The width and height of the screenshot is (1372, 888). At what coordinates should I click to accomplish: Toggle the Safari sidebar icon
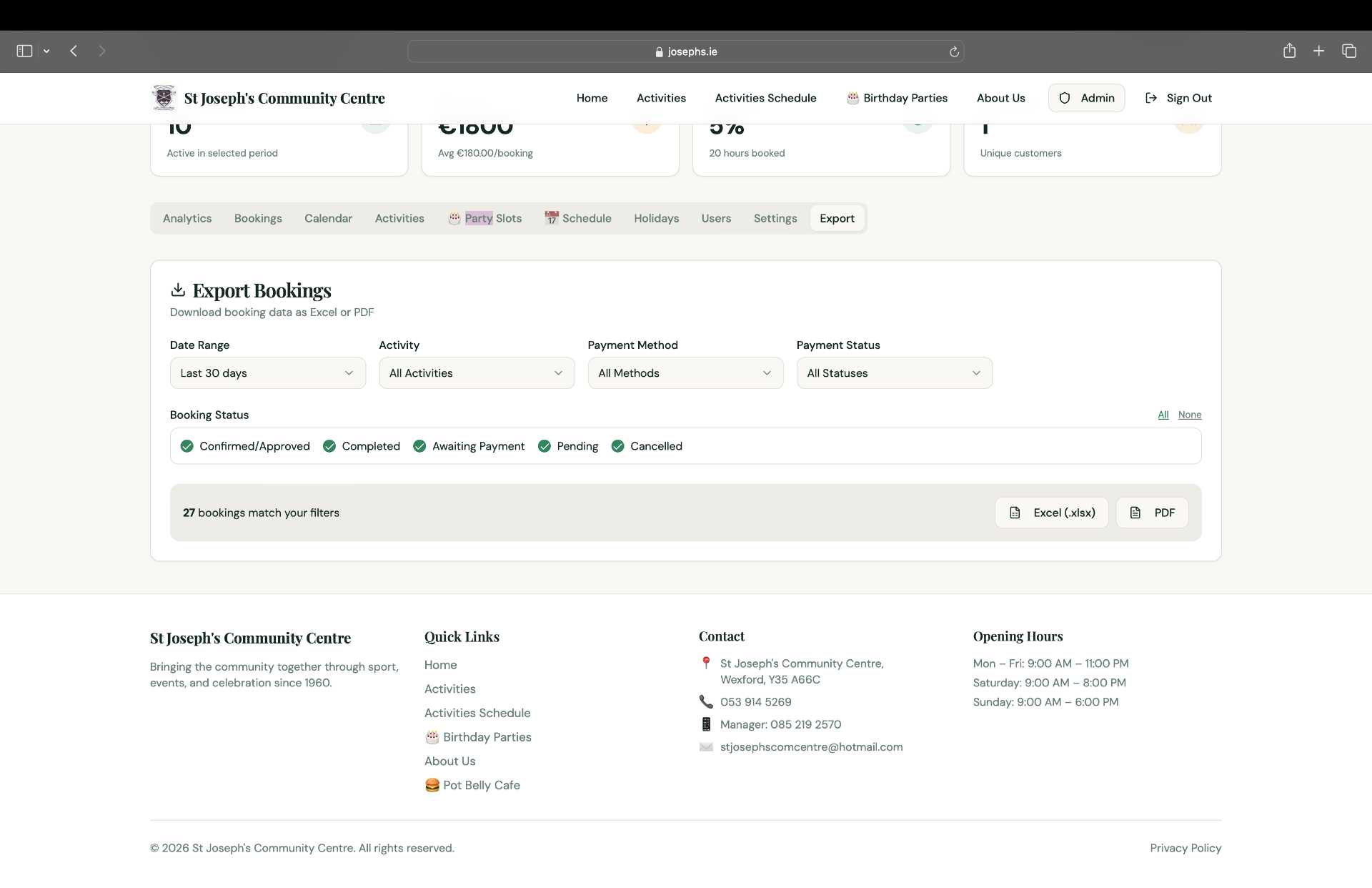point(24,51)
